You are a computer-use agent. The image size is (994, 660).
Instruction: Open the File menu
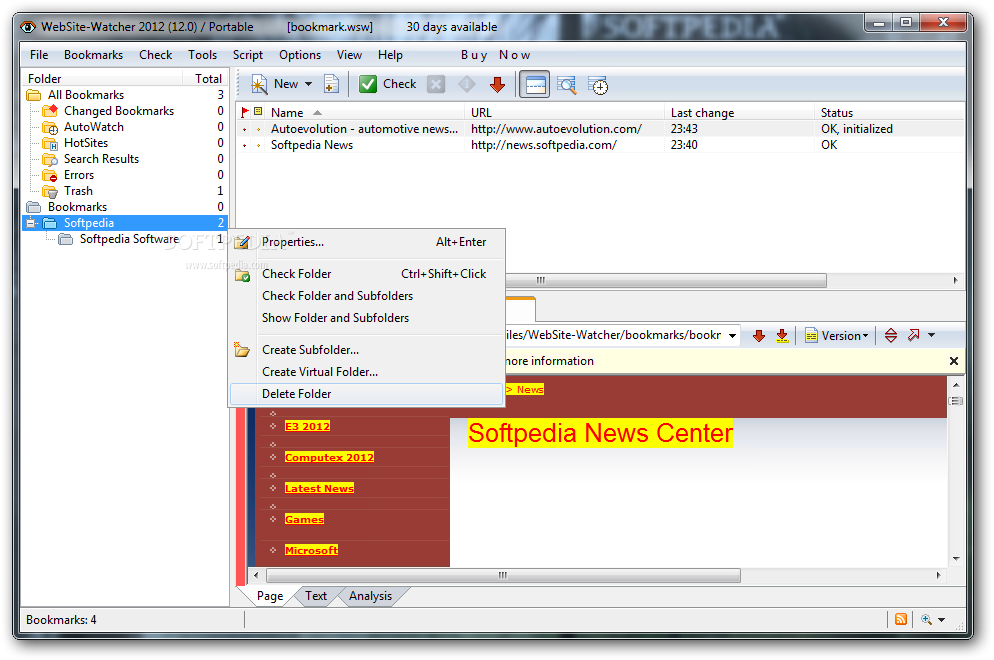click(x=39, y=55)
